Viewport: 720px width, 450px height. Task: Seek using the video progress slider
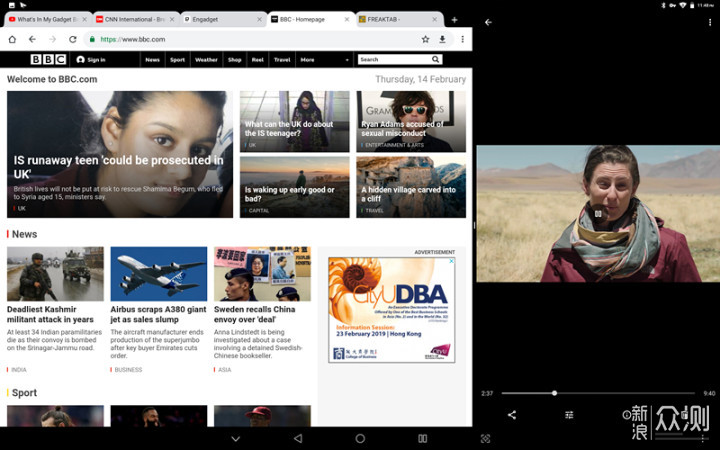click(x=598, y=393)
